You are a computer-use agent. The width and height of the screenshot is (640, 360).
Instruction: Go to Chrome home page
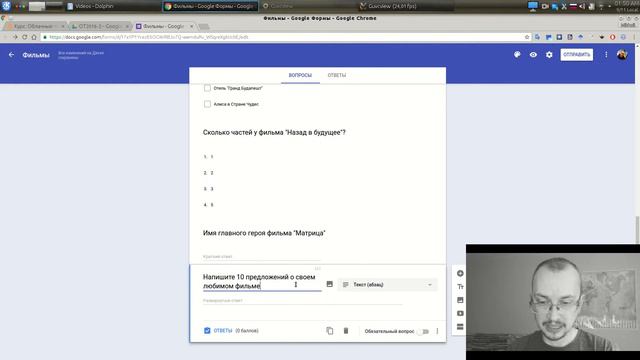tap(34, 37)
